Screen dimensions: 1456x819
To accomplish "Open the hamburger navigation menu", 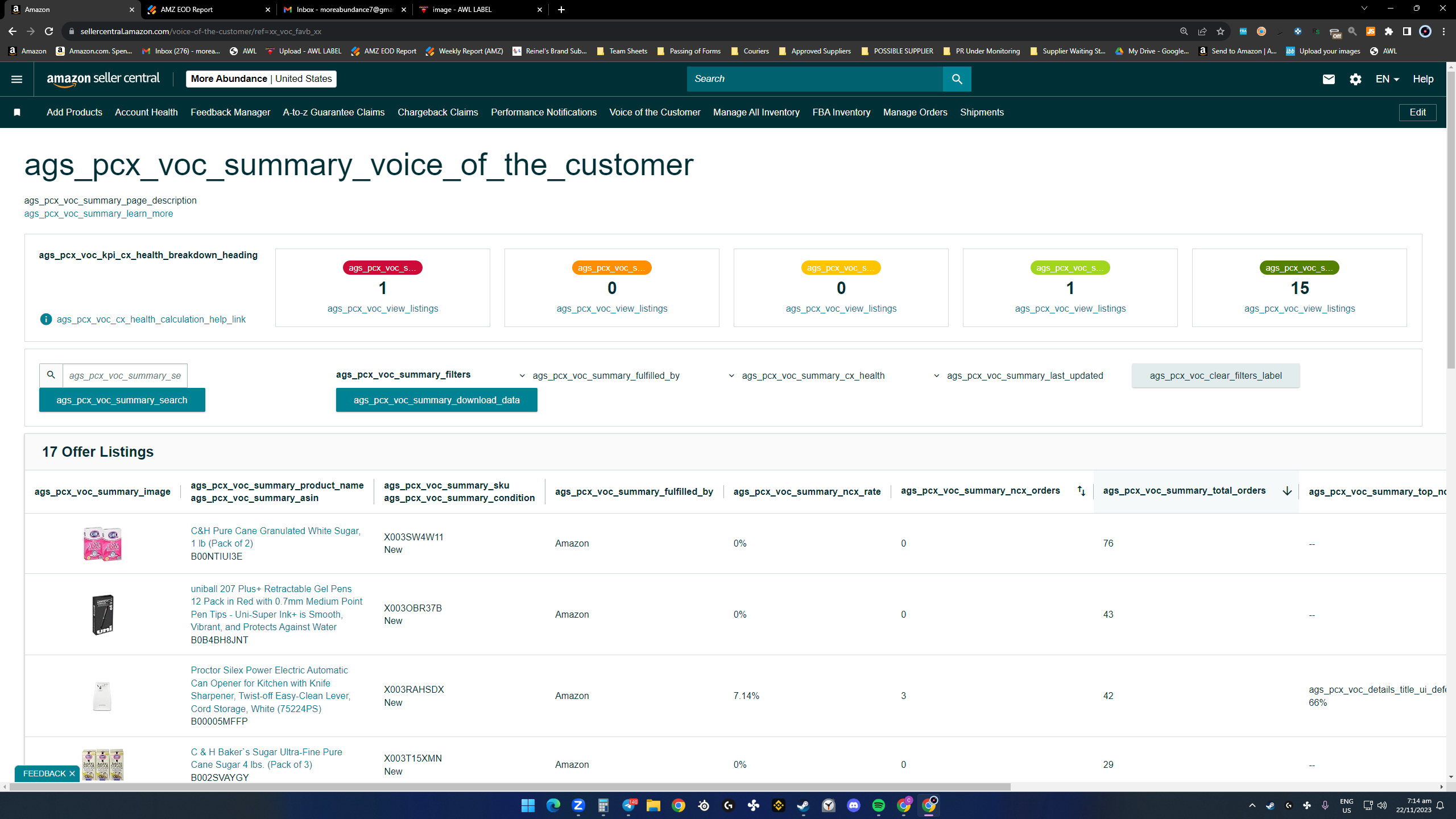I will [16, 79].
